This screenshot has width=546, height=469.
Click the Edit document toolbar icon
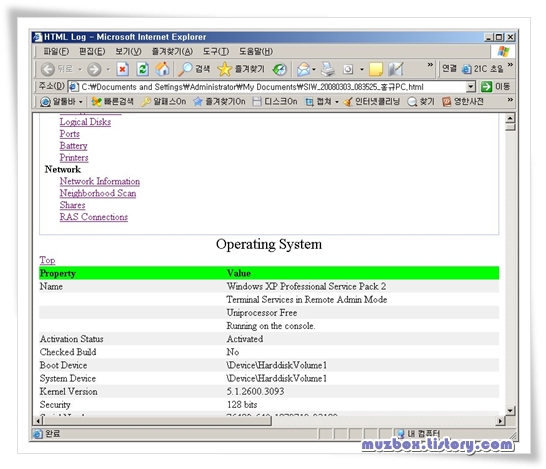(348, 69)
